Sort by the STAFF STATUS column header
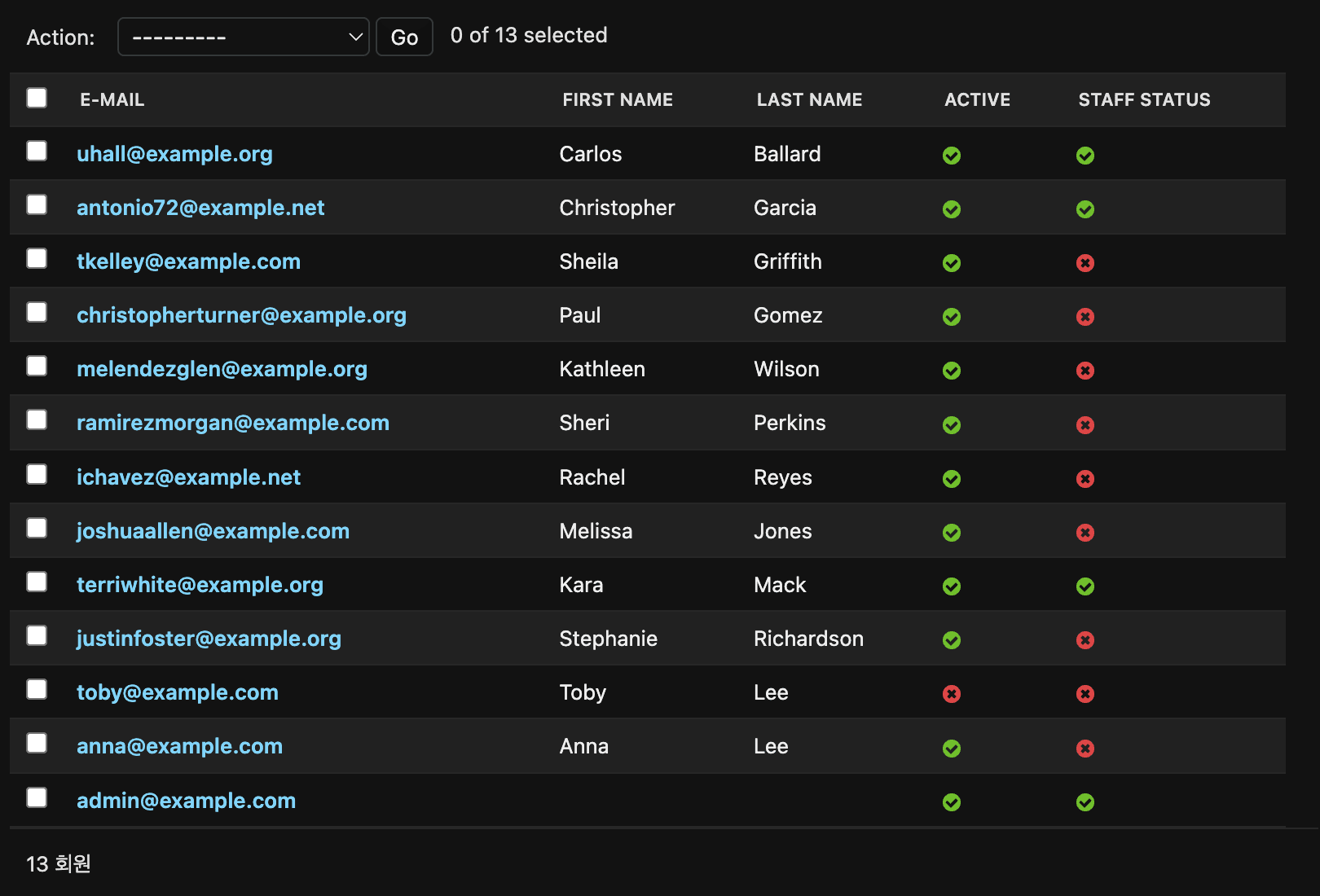The height and width of the screenshot is (896, 1320). 1144,99
